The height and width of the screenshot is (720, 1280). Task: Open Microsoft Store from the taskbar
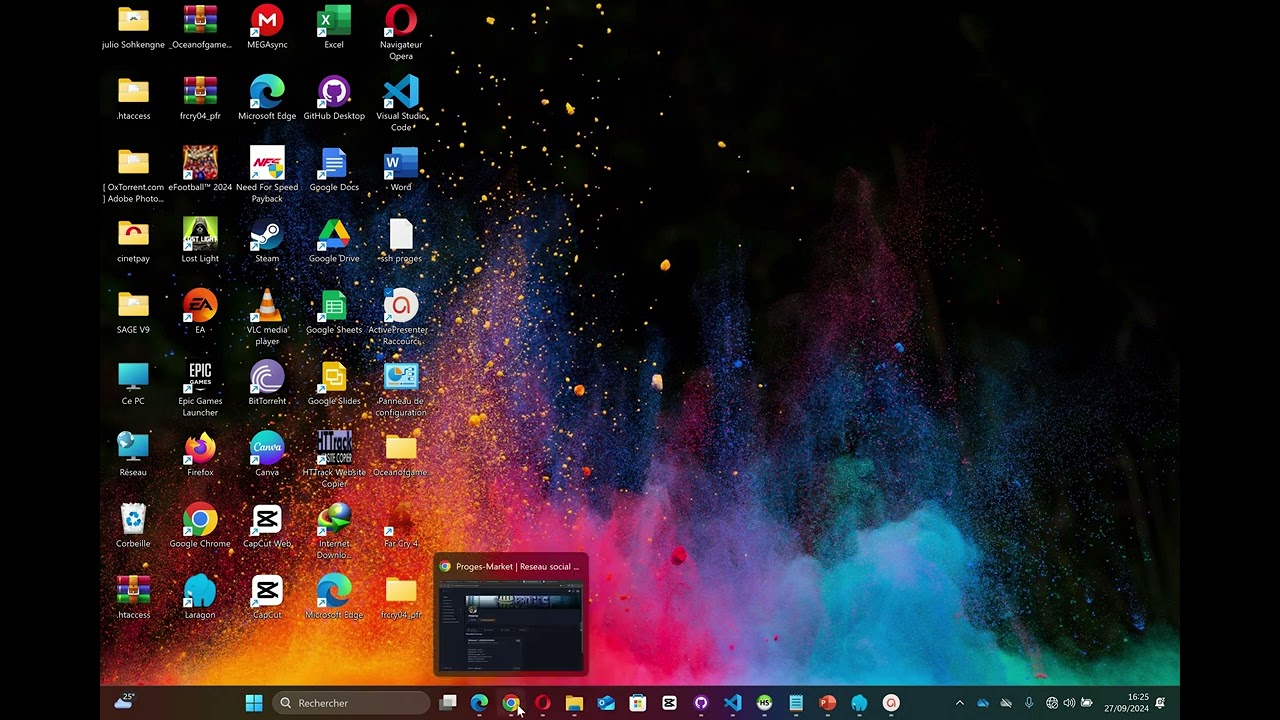[638, 703]
